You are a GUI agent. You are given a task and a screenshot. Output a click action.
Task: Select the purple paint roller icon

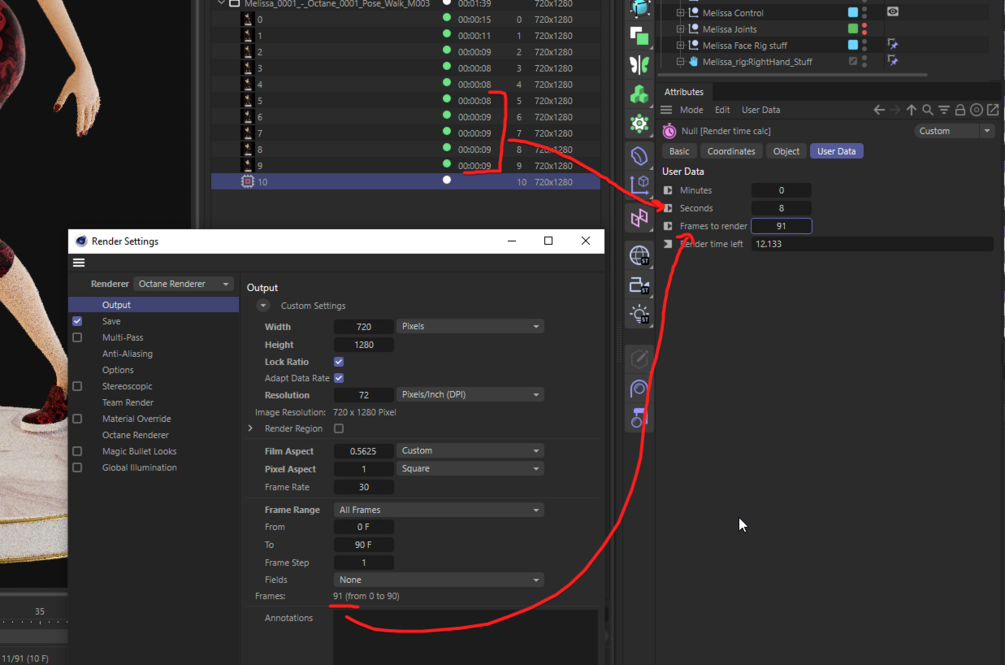(x=639, y=418)
